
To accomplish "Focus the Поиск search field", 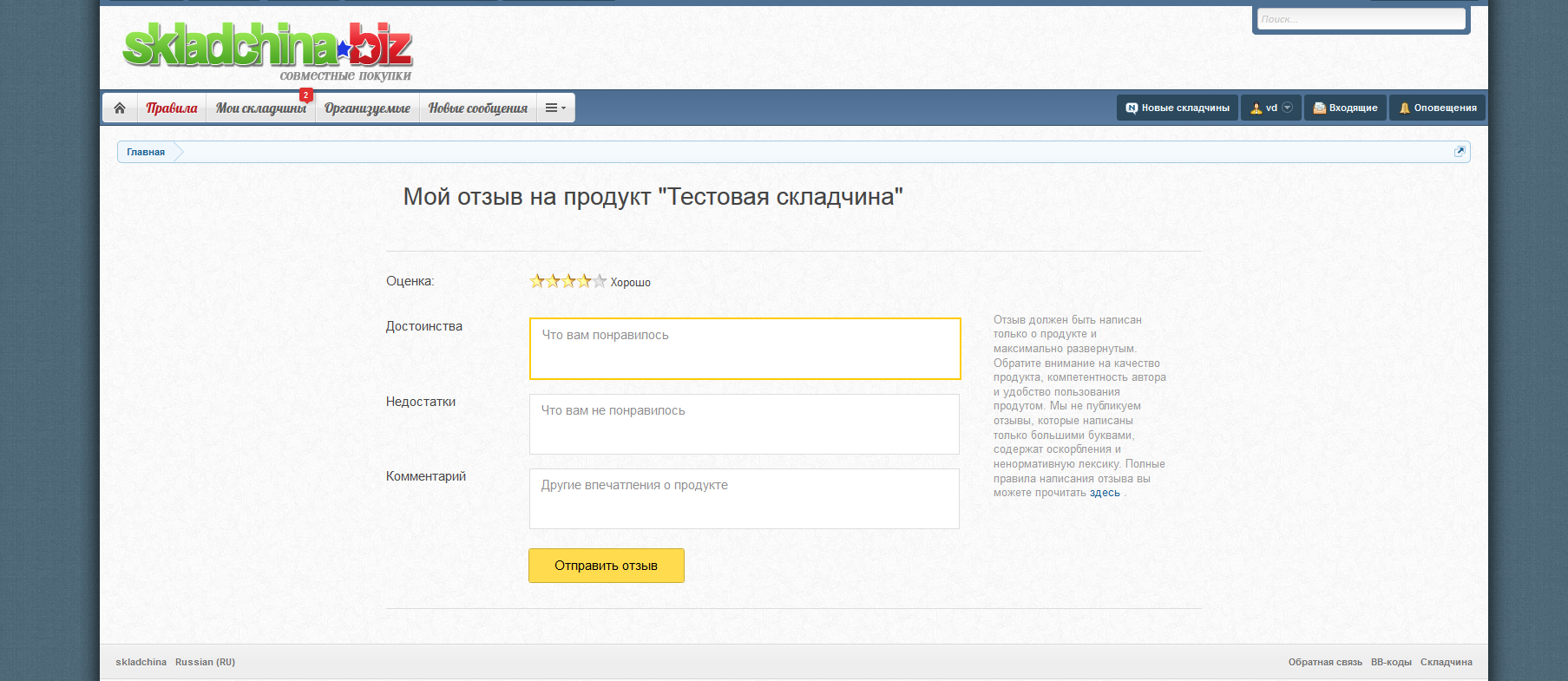I will (1360, 19).
